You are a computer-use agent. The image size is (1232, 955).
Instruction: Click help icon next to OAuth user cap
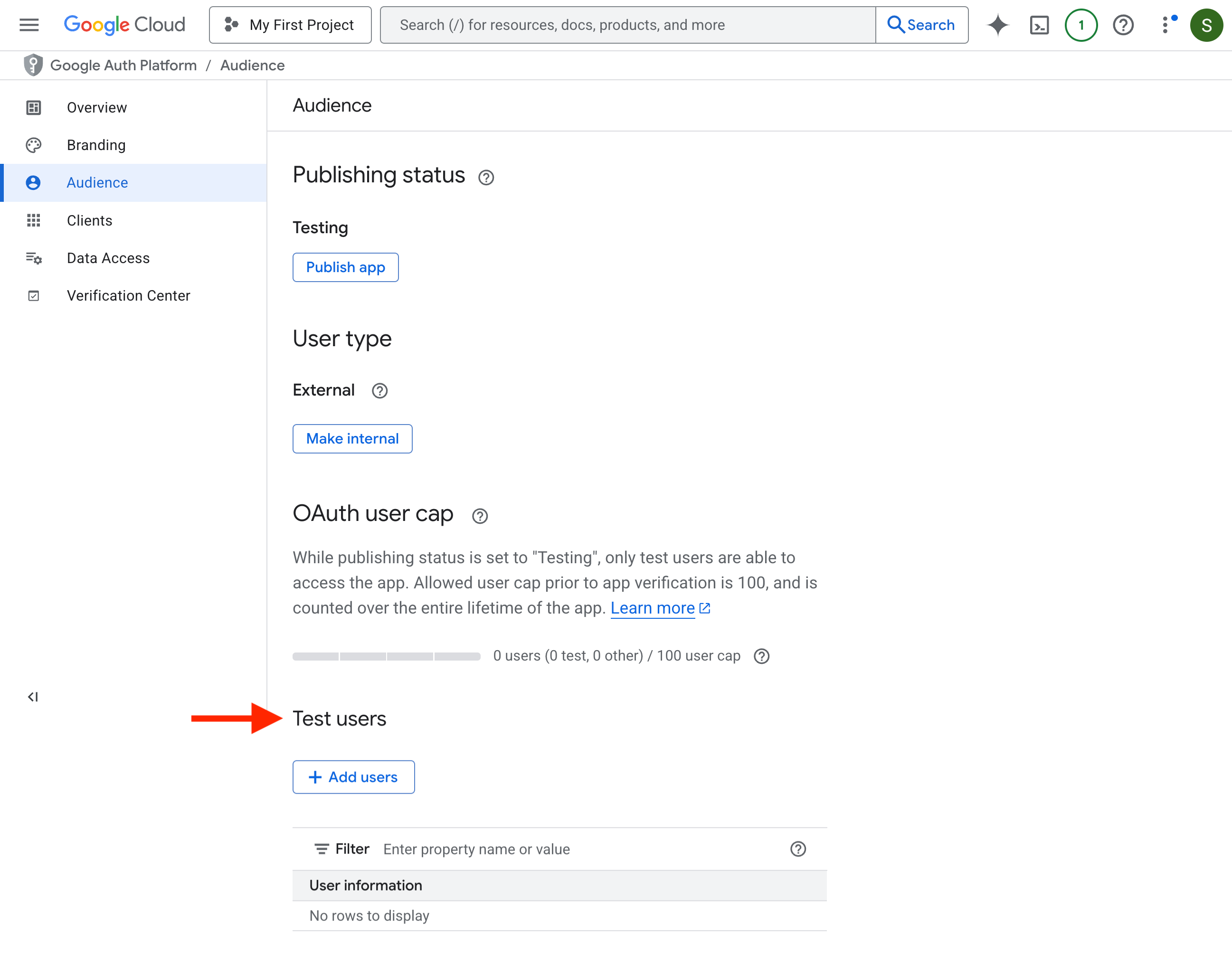point(480,516)
